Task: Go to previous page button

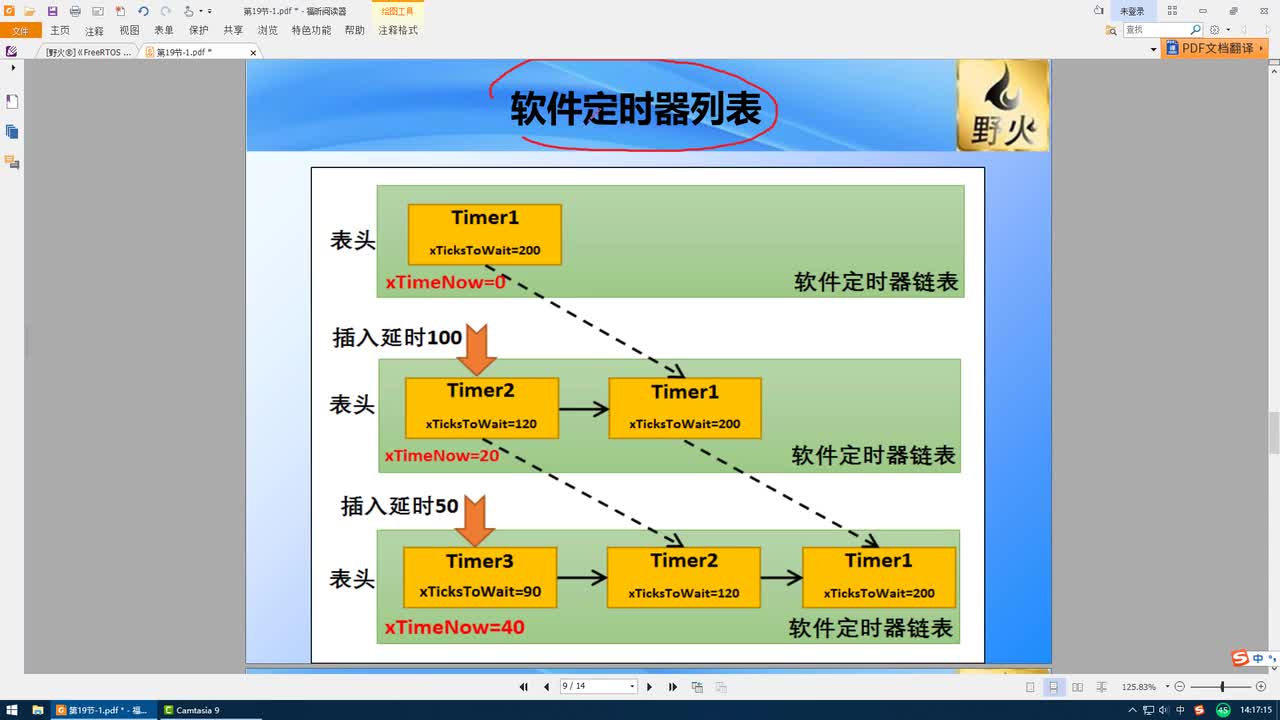Action: tap(546, 687)
